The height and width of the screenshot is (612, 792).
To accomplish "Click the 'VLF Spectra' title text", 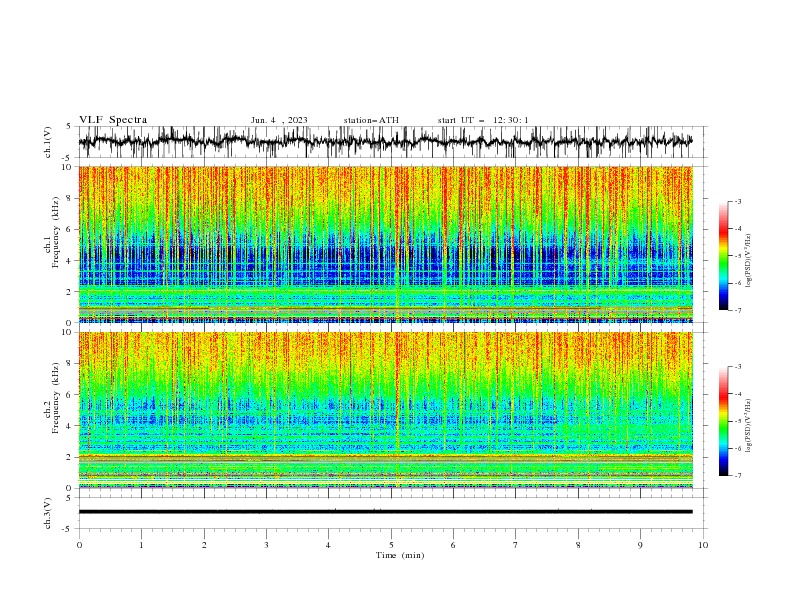I will 113,120.
